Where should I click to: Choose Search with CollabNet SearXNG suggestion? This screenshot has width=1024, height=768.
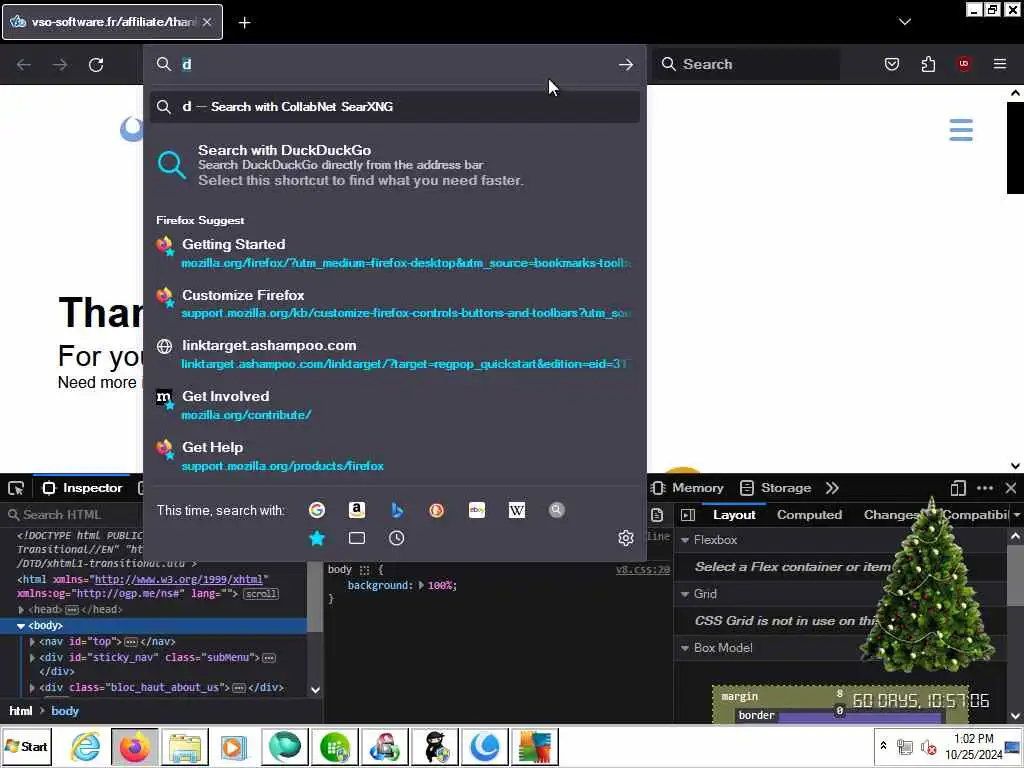pyautogui.click(x=394, y=107)
